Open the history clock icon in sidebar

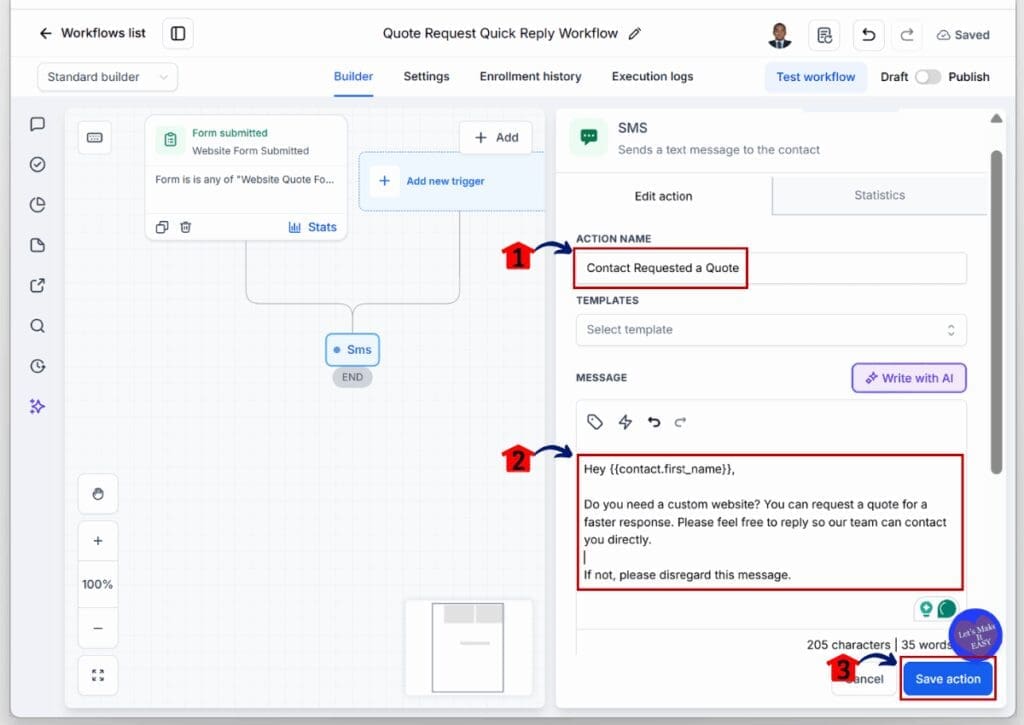pos(37,366)
